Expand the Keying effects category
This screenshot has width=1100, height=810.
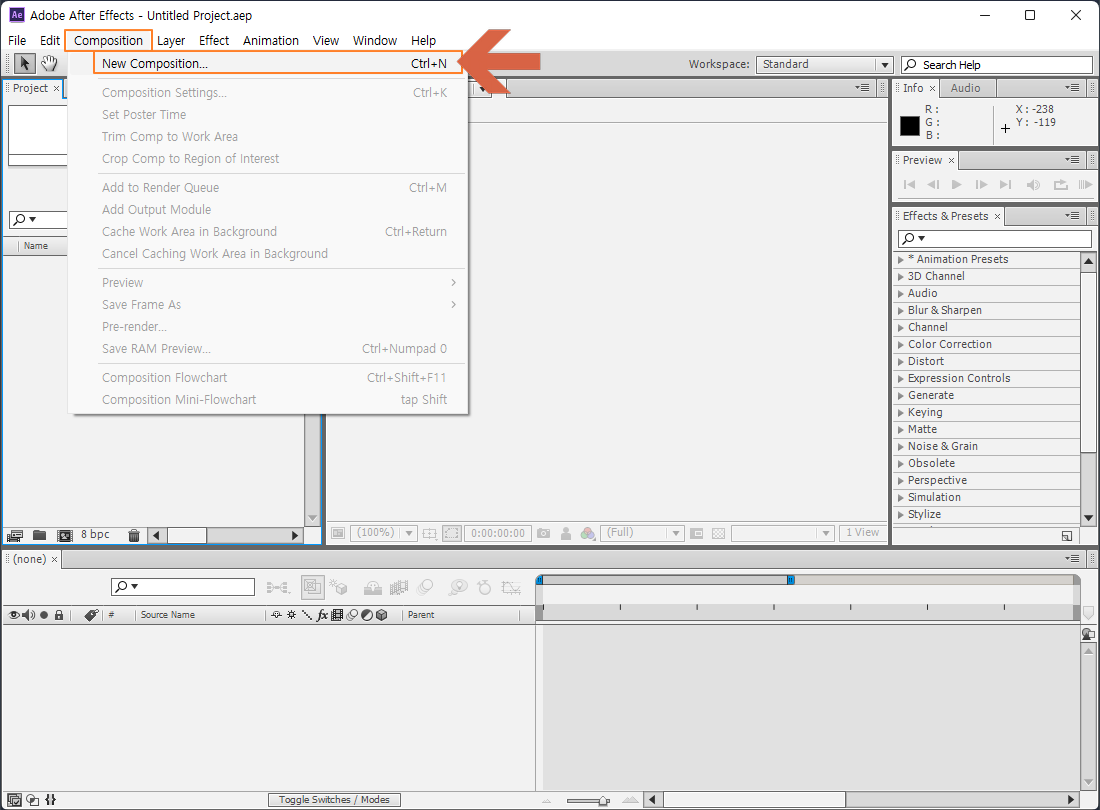(901, 412)
